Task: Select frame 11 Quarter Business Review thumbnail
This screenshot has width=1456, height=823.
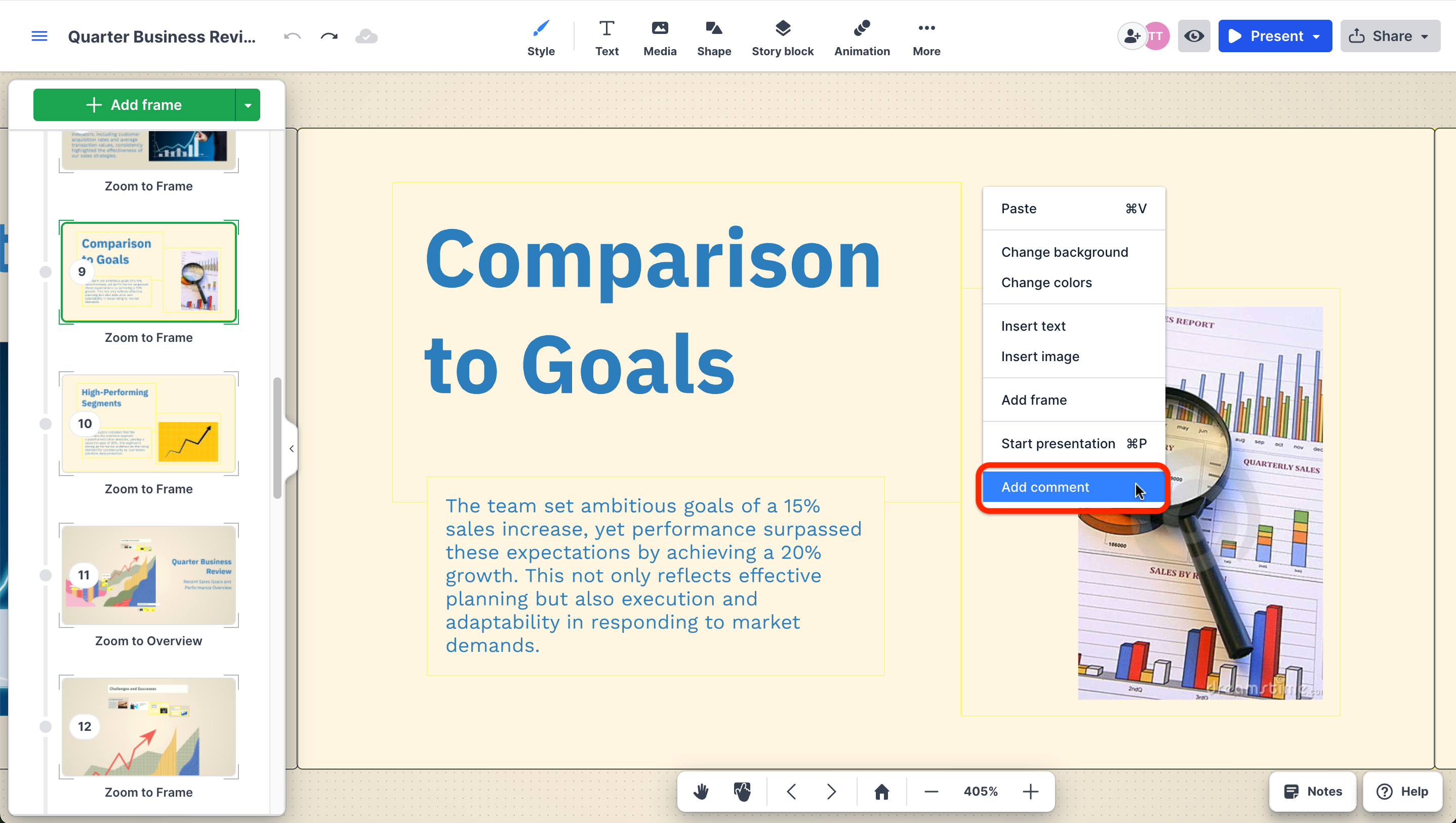Action: (x=149, y=575)
